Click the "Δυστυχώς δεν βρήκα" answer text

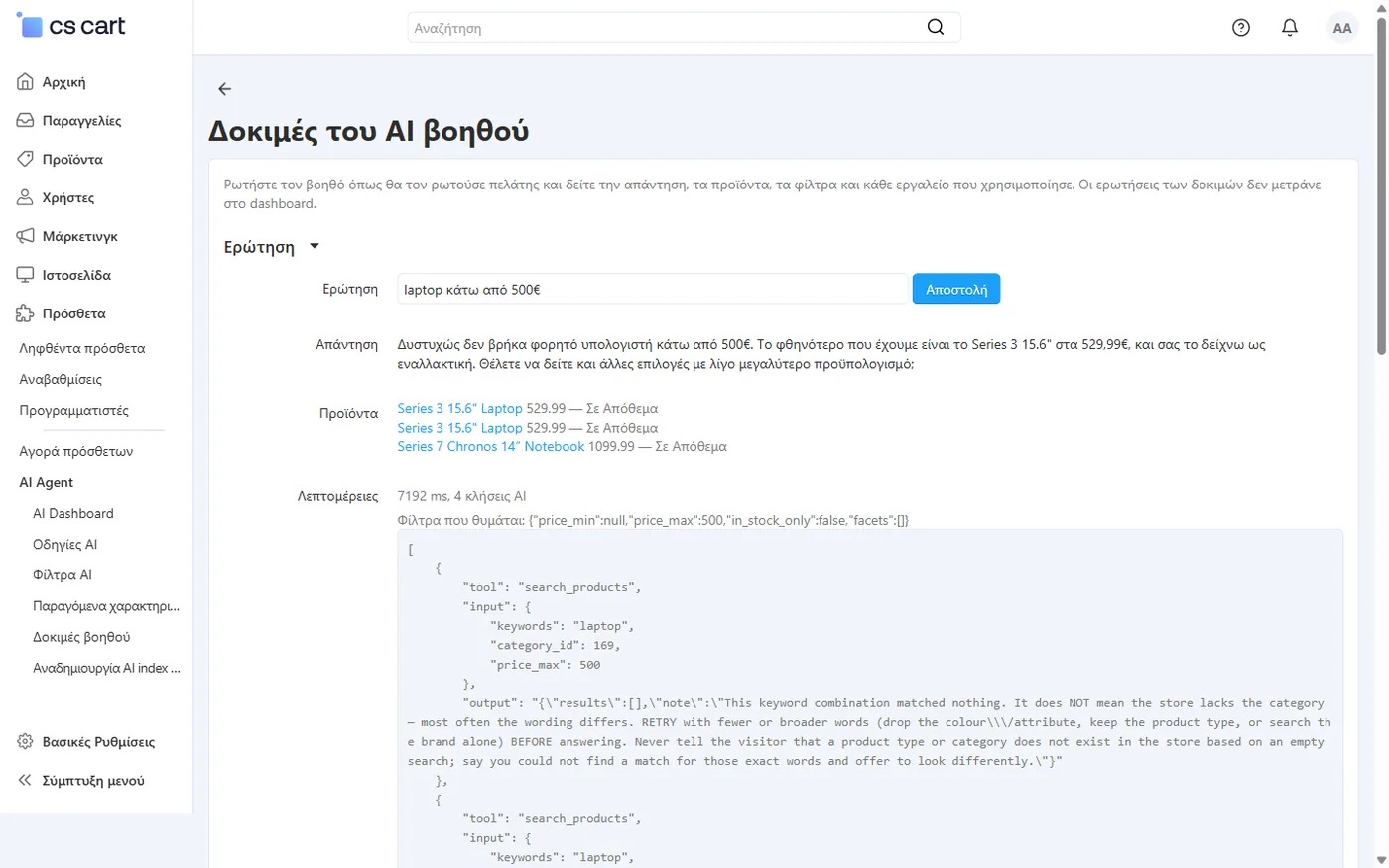coord(831,354)
